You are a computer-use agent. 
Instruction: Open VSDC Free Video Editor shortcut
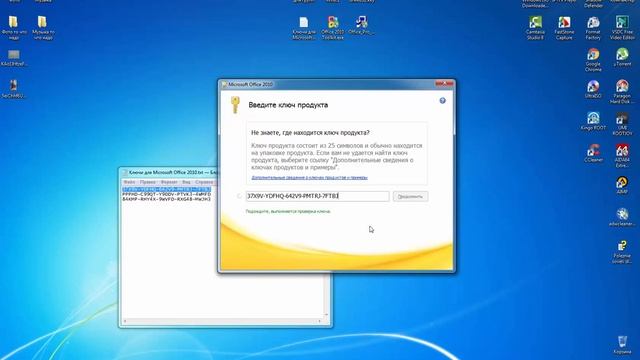click(x=622, y=27)
